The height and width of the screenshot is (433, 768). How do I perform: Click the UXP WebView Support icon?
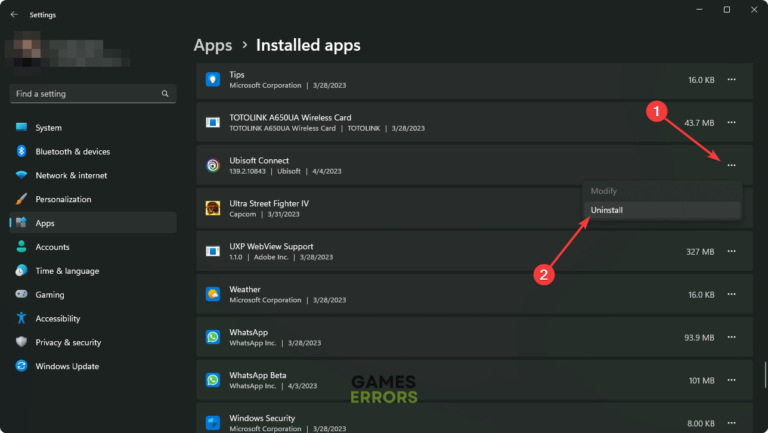click(x=213, y=251)
